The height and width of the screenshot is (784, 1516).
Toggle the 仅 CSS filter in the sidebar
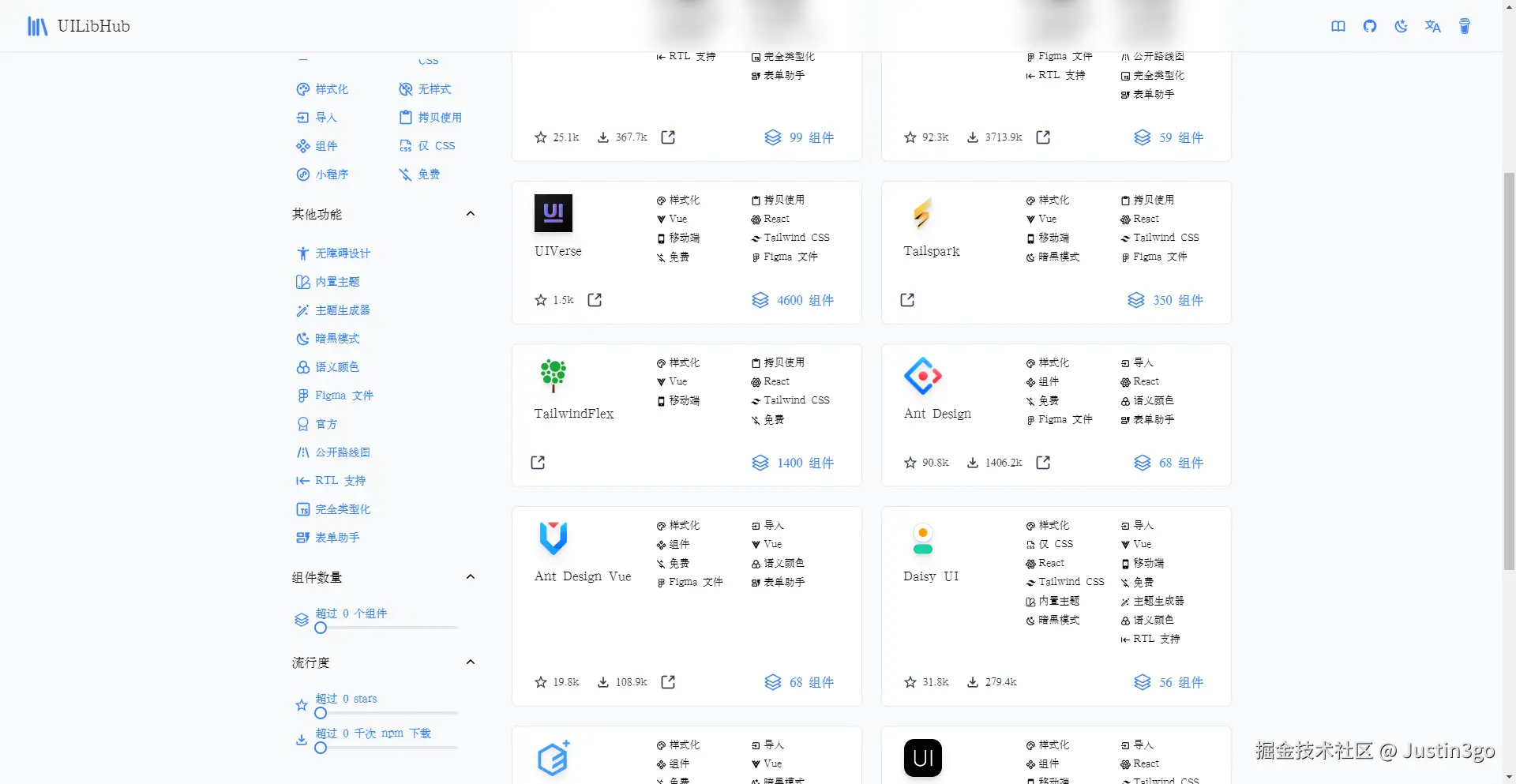427,146
